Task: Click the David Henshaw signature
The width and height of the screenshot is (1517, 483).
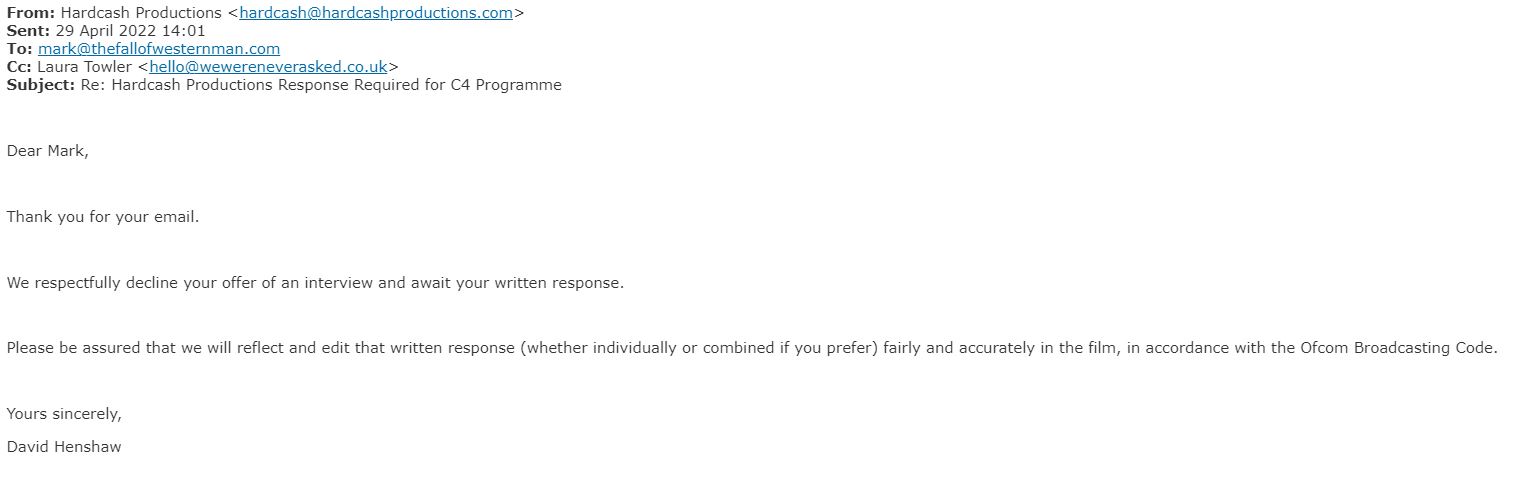Action: pos(64,447)
